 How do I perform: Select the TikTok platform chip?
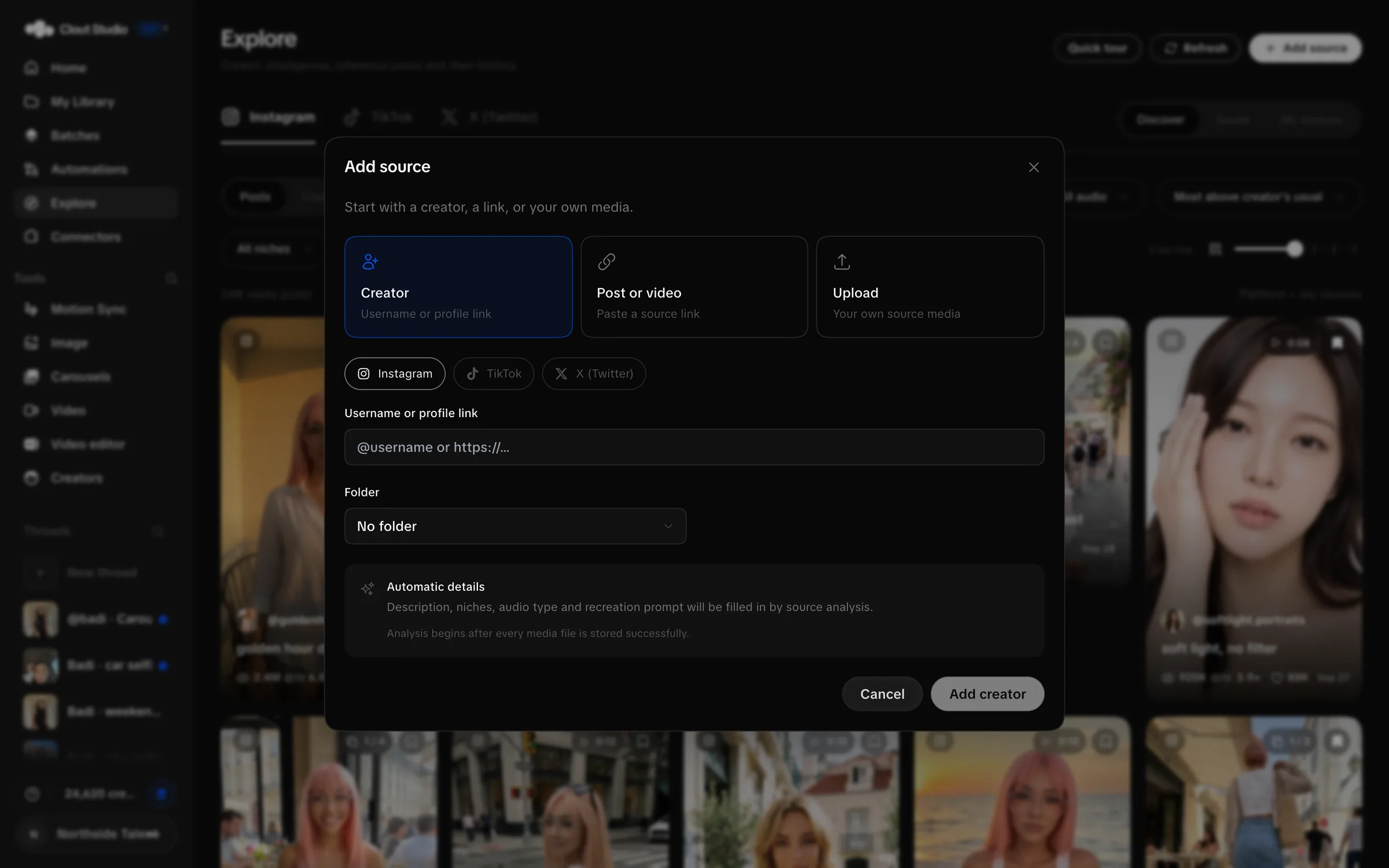pyautogui.click(x=494, y=374)
